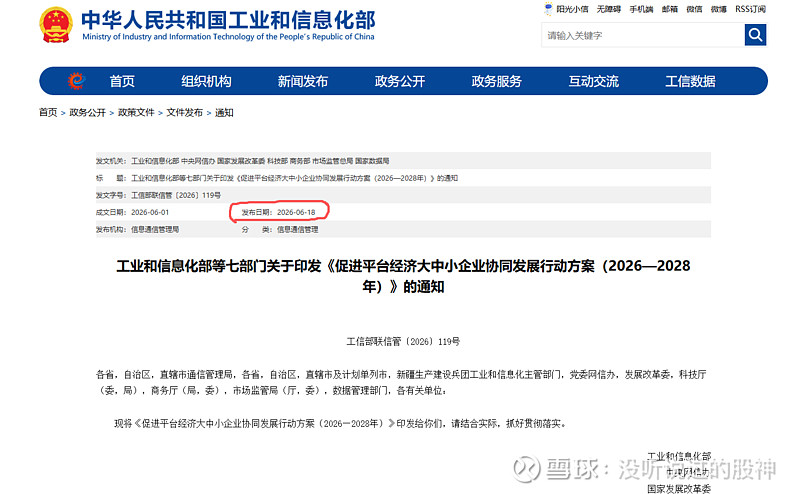800x494 pixels.
Task: Open the 工信数据 navigation item
Action: 690,81
